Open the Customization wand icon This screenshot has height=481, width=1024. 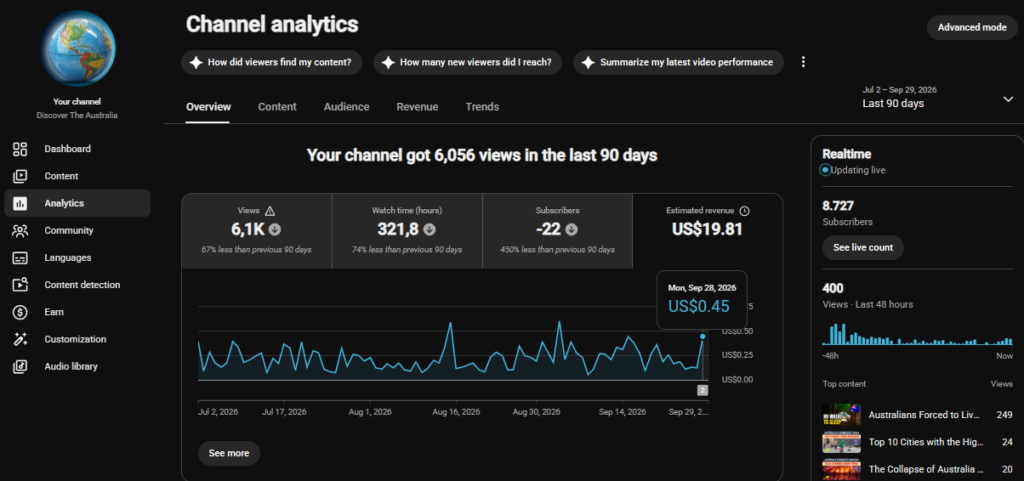pos(20,339)
